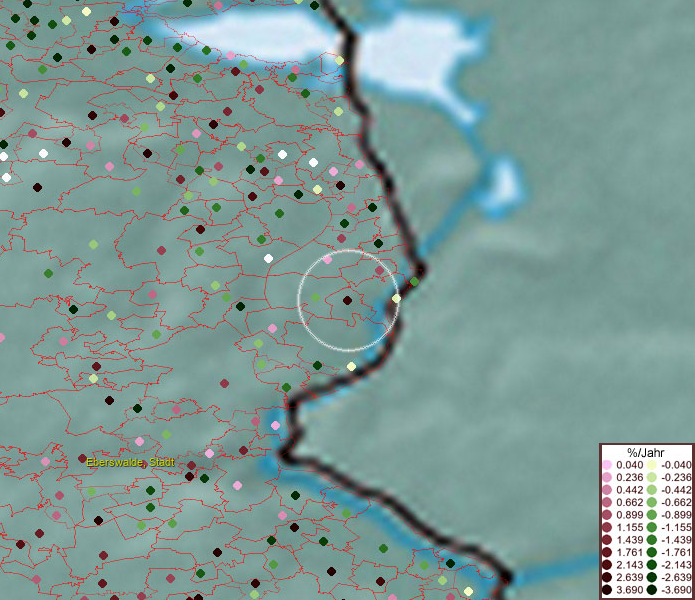The image size is (695, 600).
Task: Select the 0.236 legend color swatch
Action: tap(607, 477)
